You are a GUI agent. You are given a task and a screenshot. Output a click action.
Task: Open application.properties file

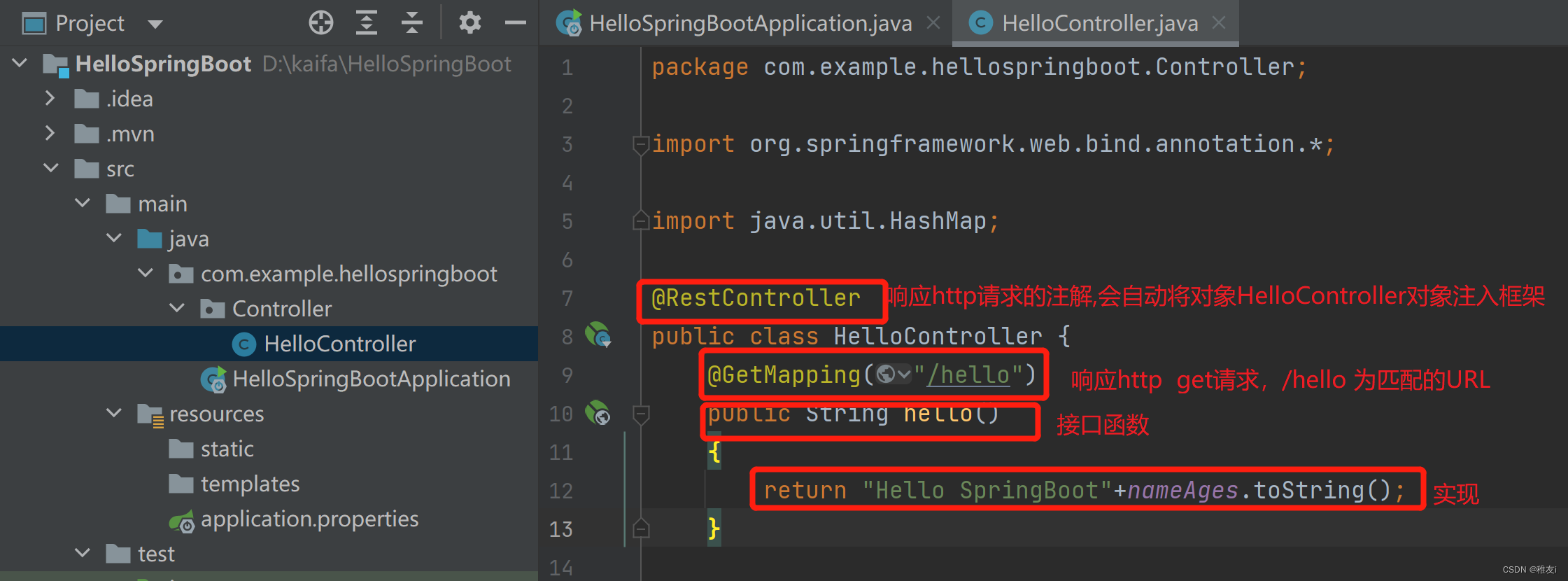click(x=310, y=519)
